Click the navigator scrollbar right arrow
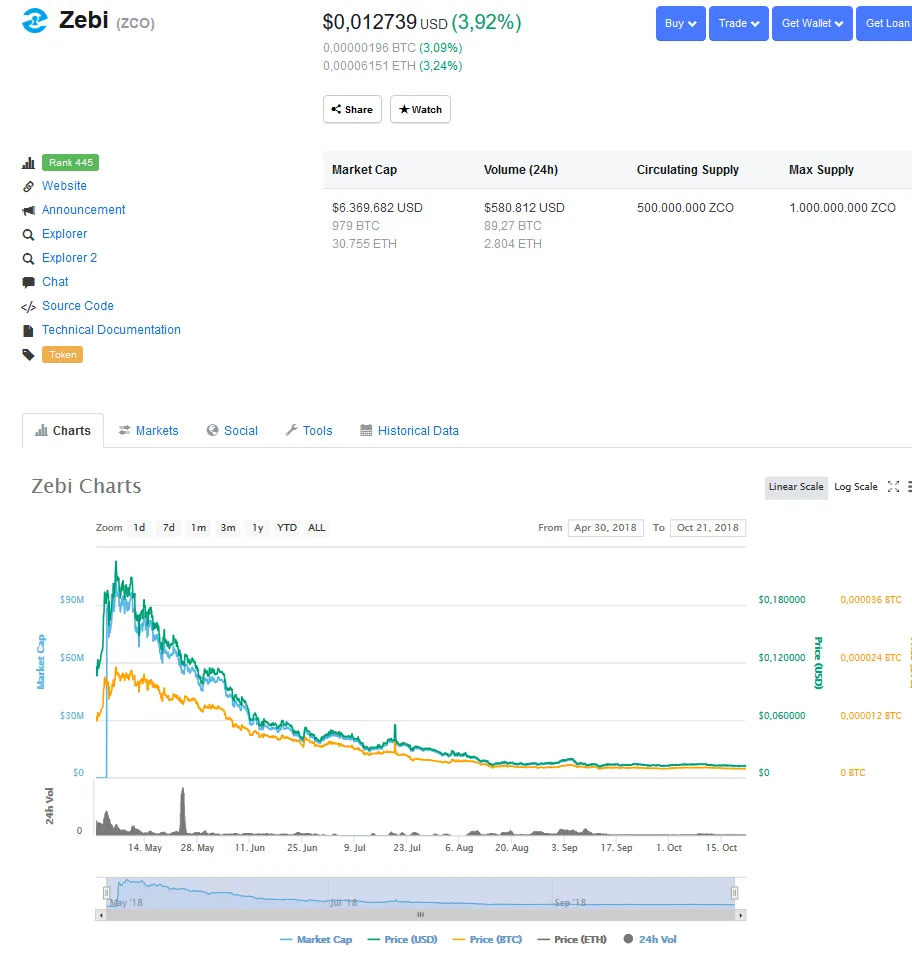The height and width of the screenshot is (953, 912). coord(741,915)
